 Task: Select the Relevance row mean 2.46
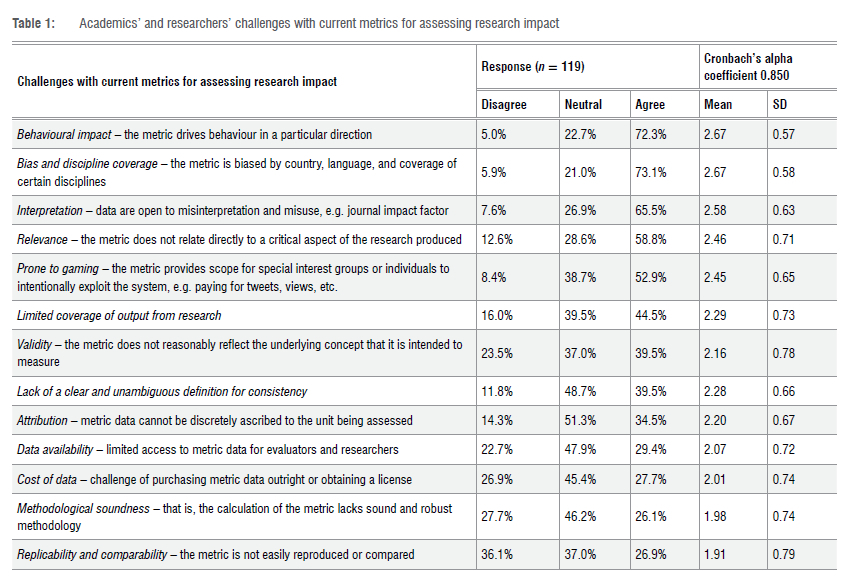(x=716, y=240)
